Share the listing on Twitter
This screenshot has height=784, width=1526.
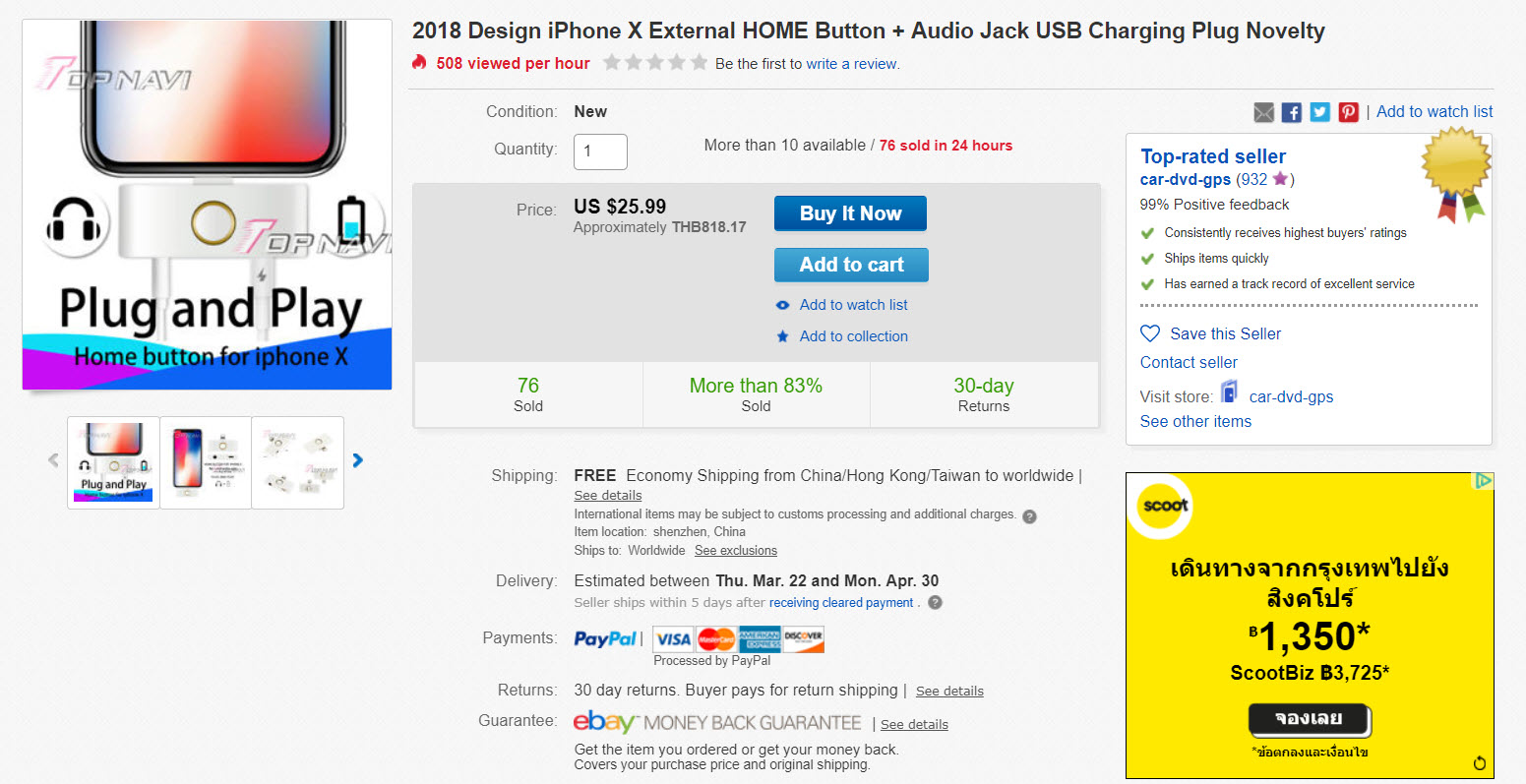coord(1319,111)
